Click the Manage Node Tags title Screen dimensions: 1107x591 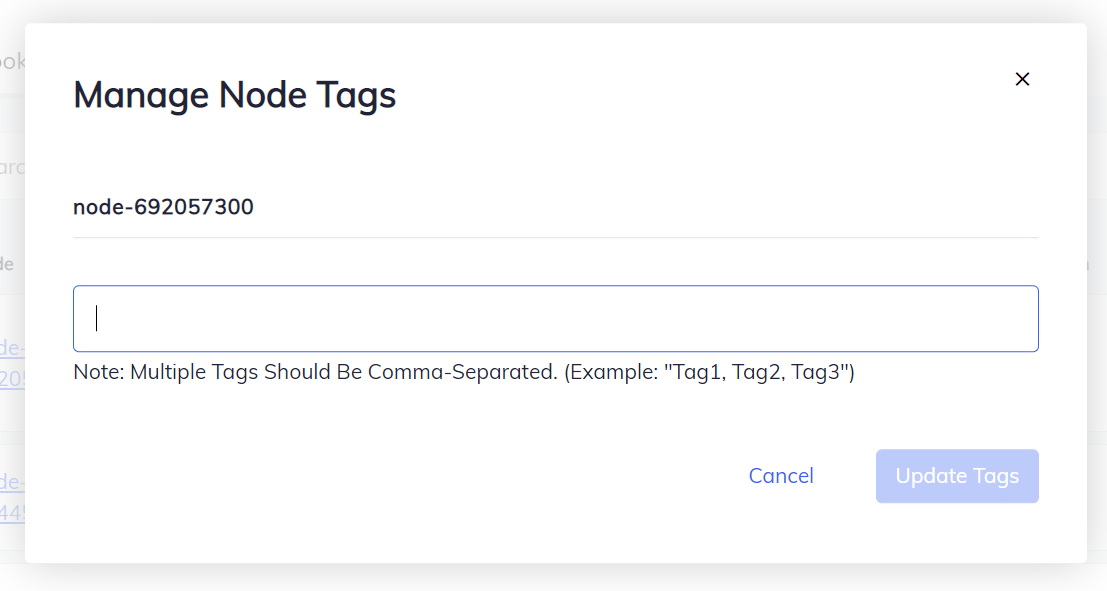pos(234,95)
